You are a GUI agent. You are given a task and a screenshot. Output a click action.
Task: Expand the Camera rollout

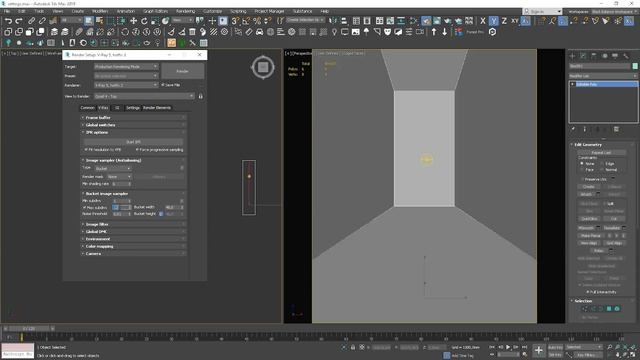coord(133,254)
